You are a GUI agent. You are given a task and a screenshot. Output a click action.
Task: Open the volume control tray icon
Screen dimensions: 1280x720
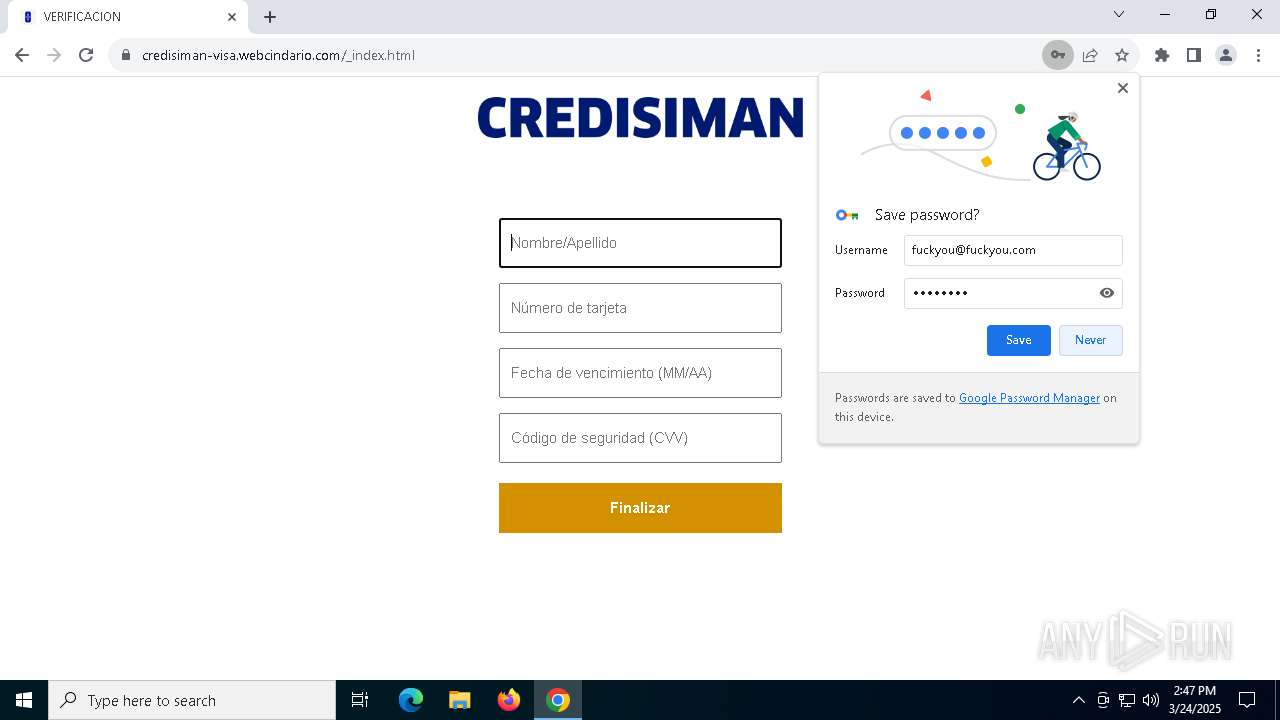(1151, 700)
